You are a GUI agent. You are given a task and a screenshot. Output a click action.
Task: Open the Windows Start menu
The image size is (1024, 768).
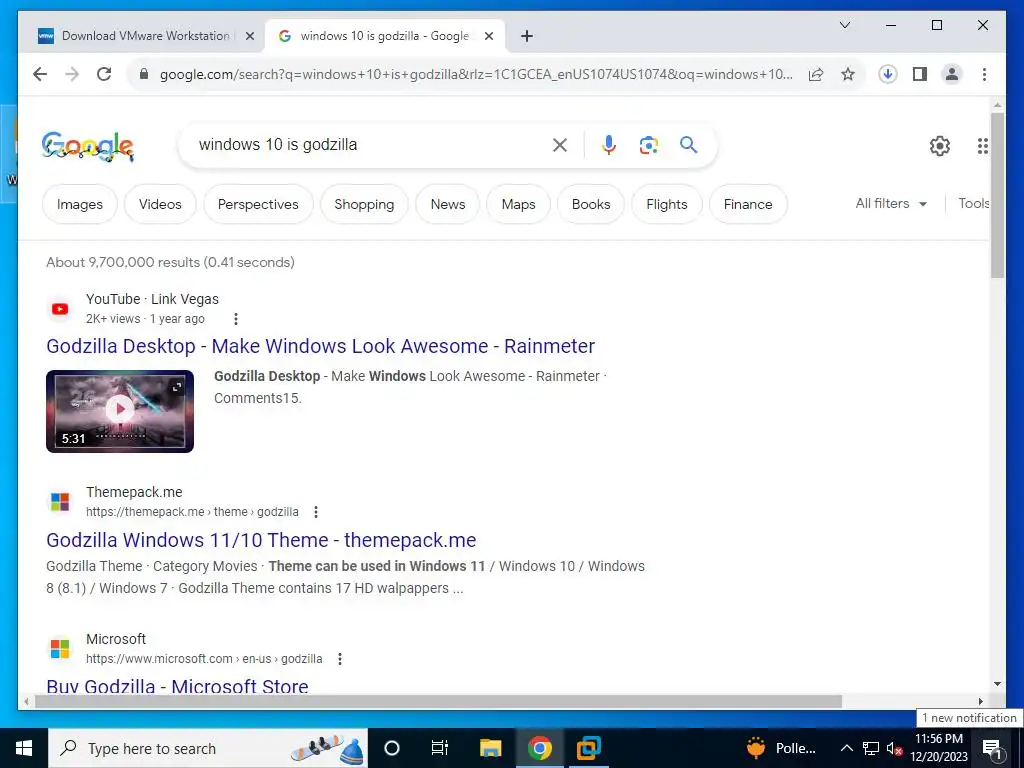(24, 748)
